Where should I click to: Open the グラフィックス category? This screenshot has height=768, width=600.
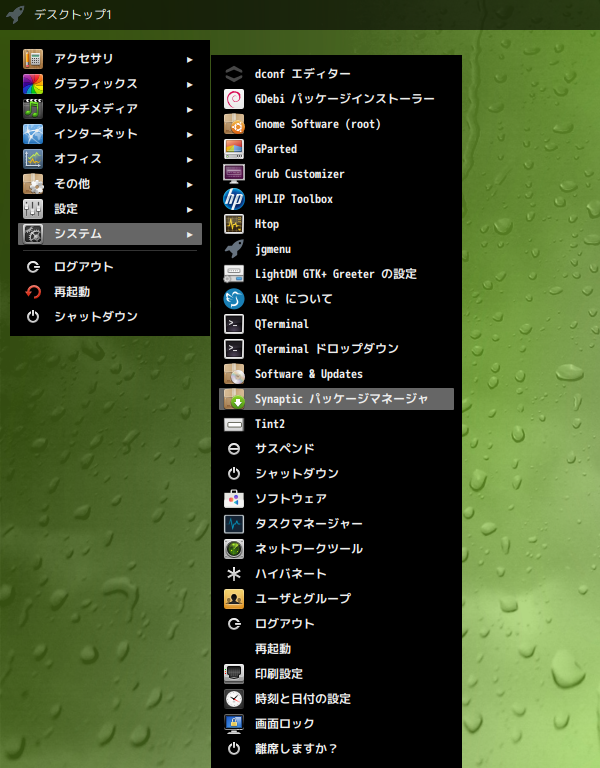[110, 84]
